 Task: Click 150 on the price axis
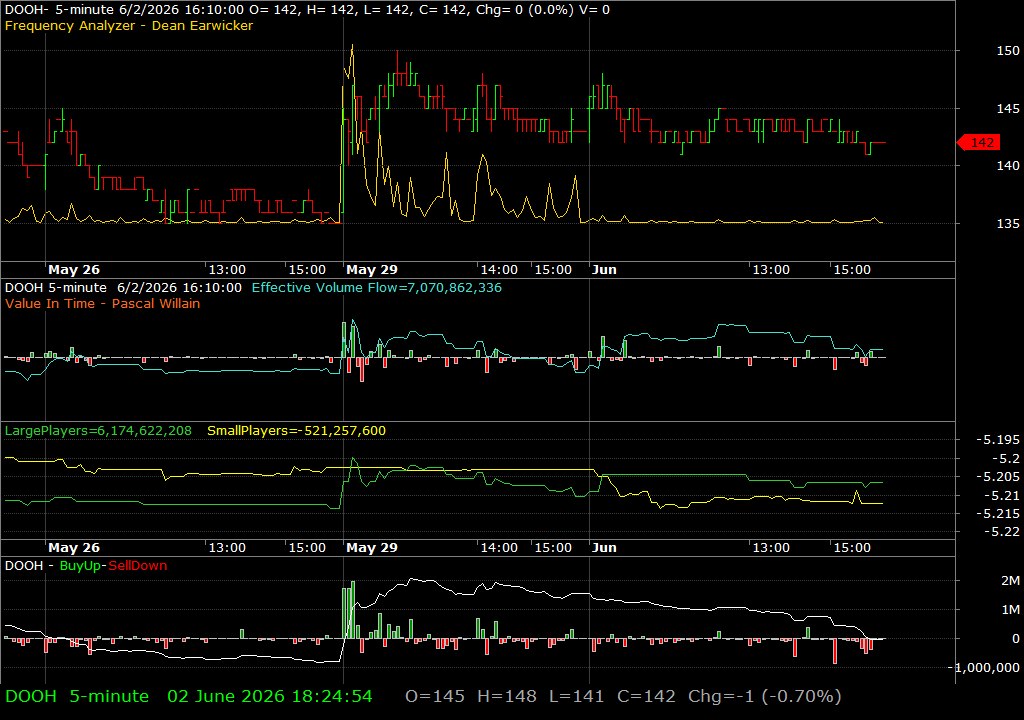tap(1008, 50)
